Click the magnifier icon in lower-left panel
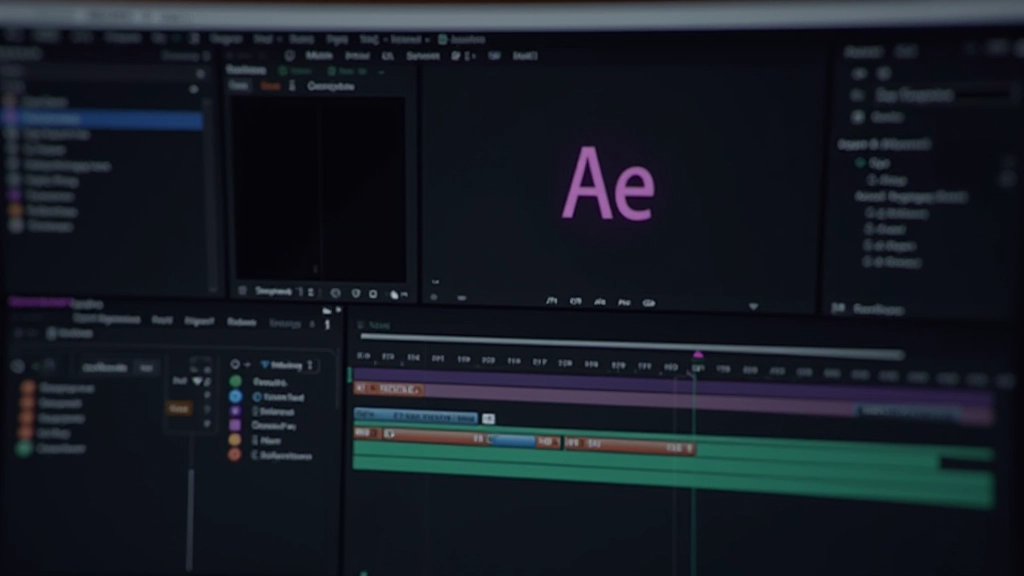The width and height of the screenshot is (1024, 576). [18, 366]
